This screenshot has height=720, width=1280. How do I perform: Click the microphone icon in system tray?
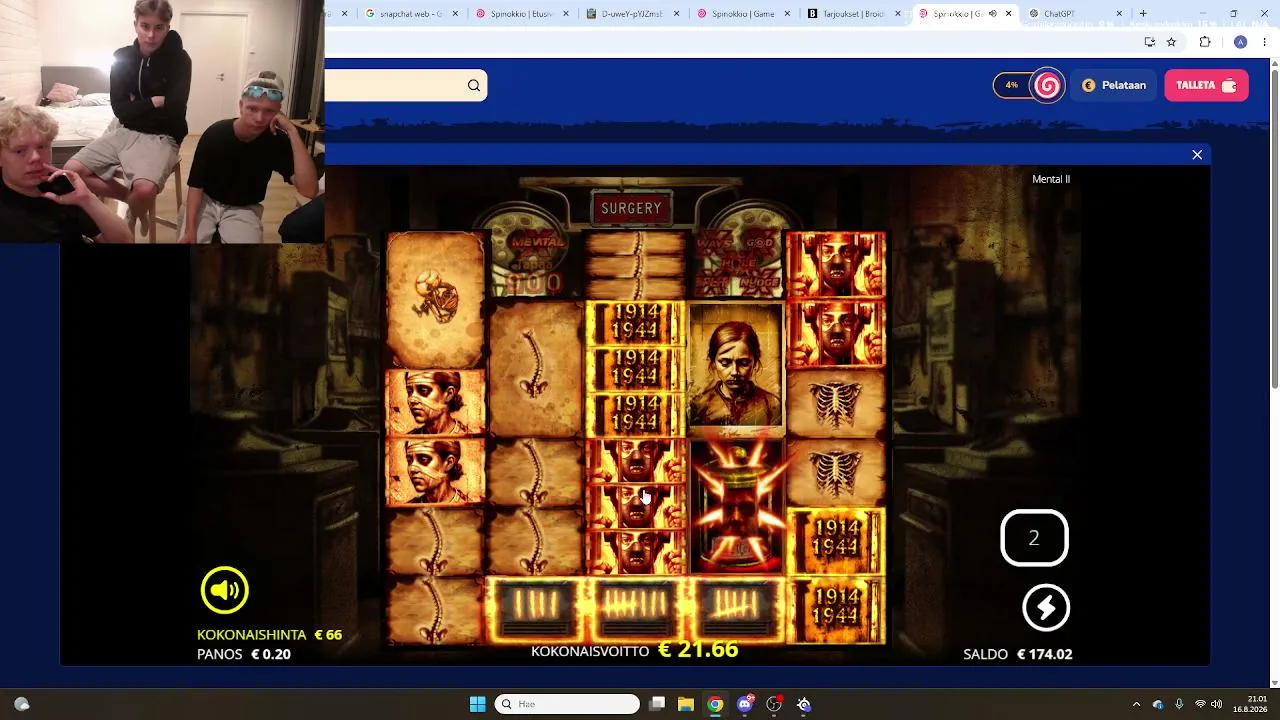tap(1179, 704)
